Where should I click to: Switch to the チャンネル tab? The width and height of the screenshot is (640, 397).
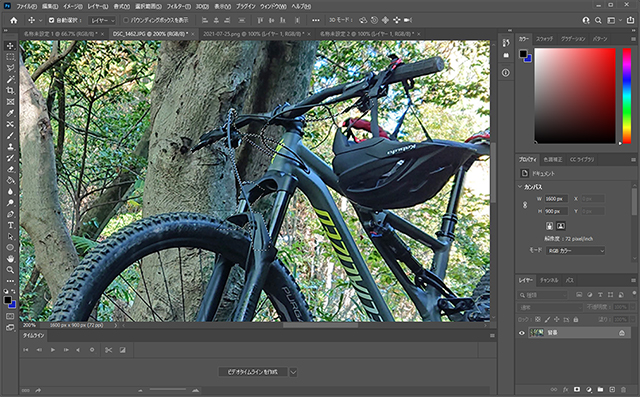pos(549,280)
